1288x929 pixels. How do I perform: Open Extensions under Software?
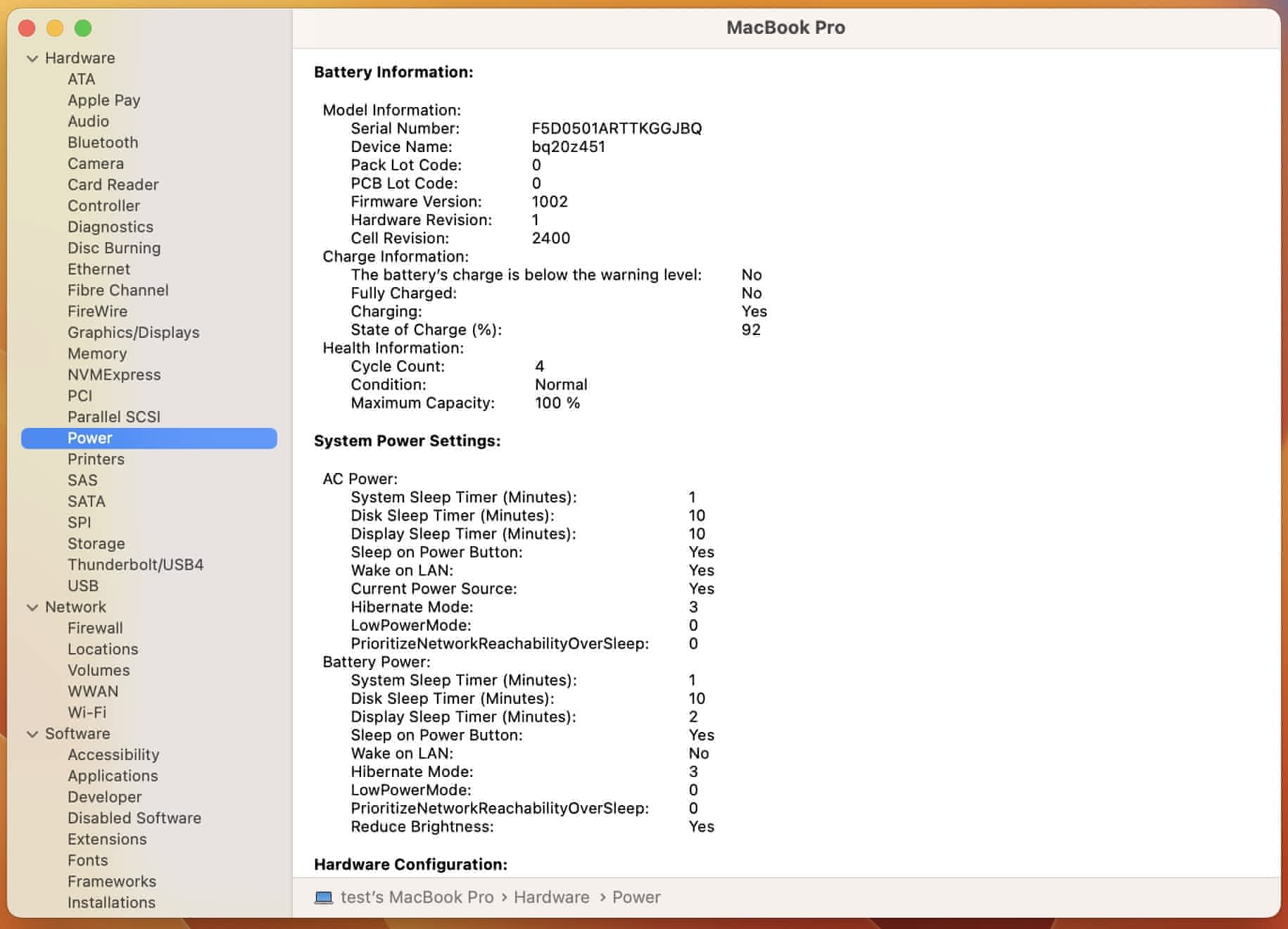tap(107, 839)
